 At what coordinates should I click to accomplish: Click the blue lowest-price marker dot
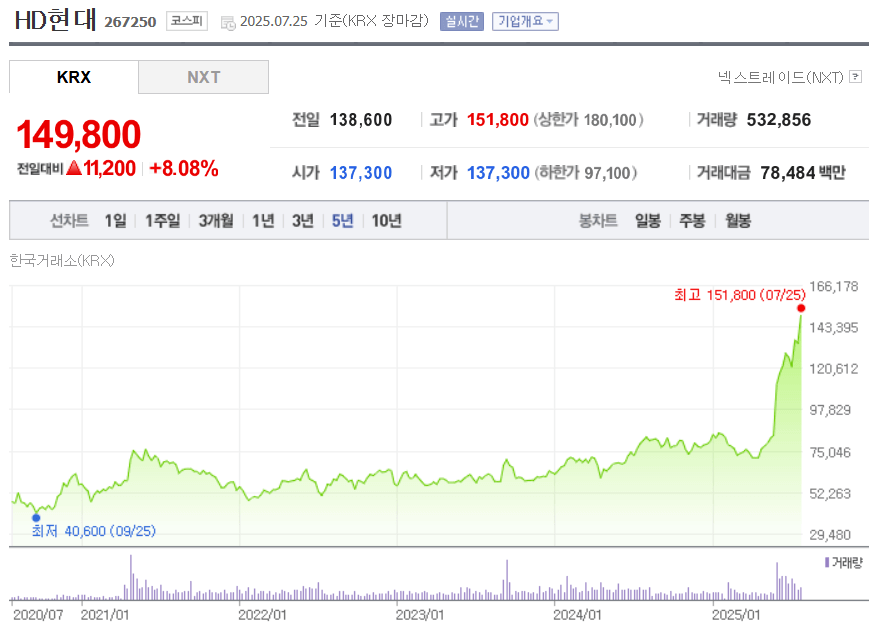[x=36, y=517]
